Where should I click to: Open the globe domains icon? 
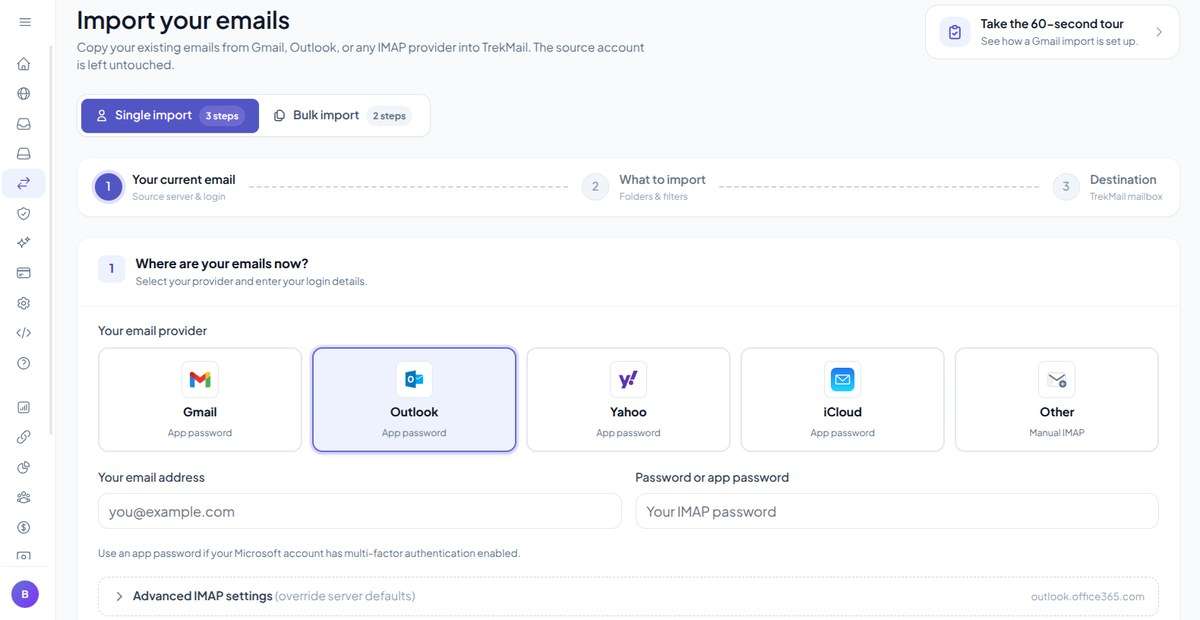tap(24, 94)
